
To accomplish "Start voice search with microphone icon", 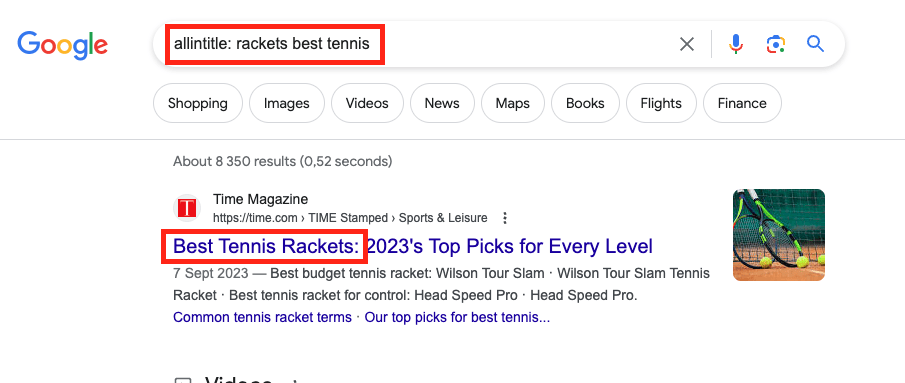I will coord(735,44).
